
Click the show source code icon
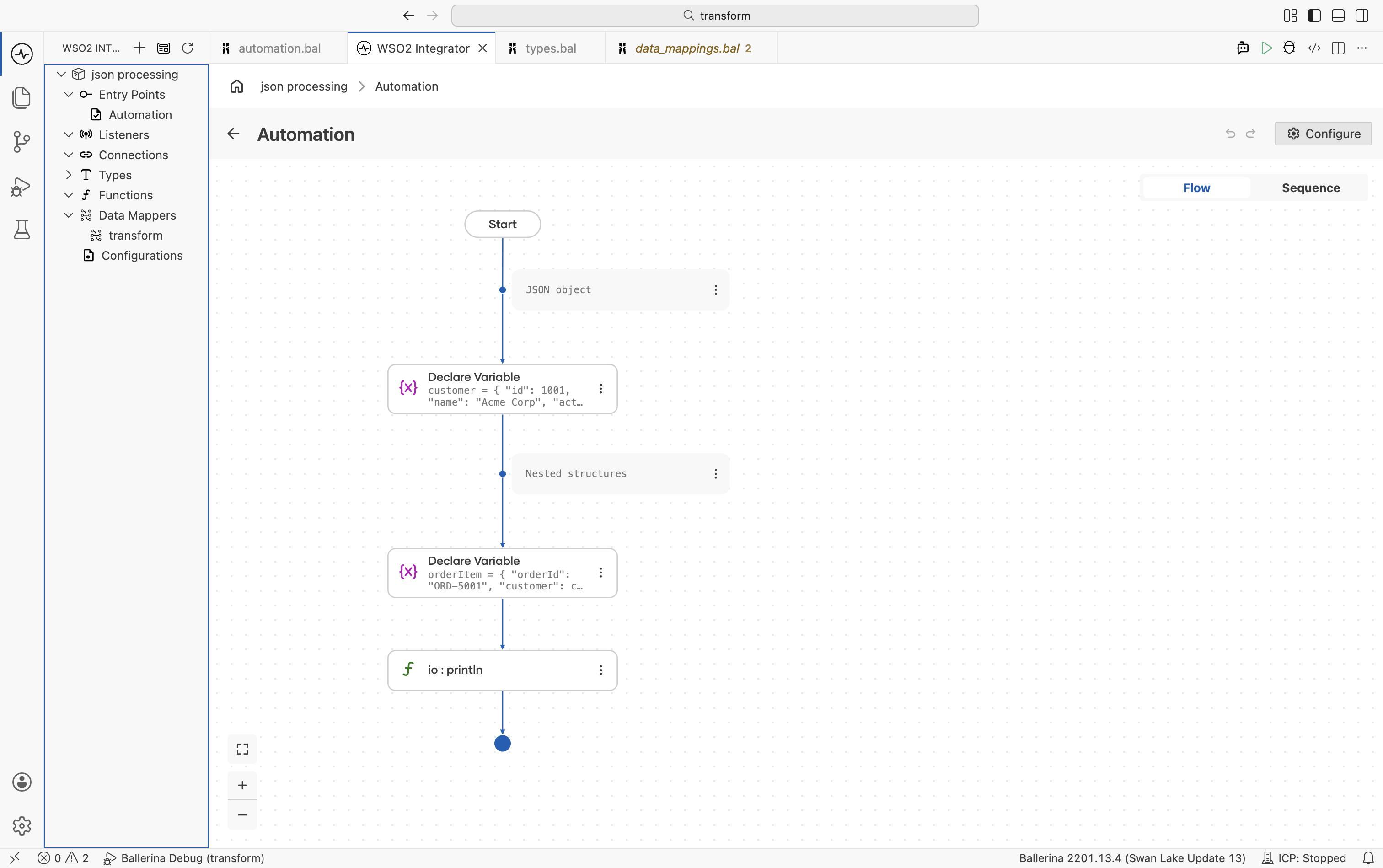point(1314,48)
